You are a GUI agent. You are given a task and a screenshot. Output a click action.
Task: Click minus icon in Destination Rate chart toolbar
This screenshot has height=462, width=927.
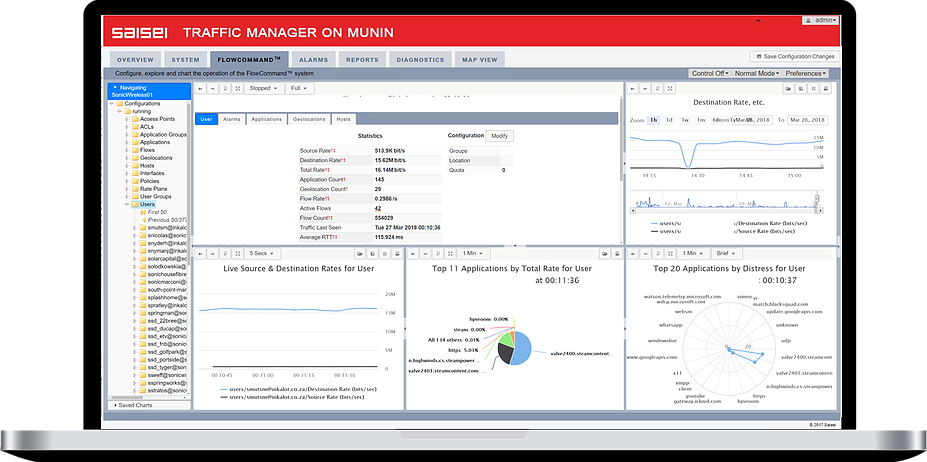coord(645,88)
